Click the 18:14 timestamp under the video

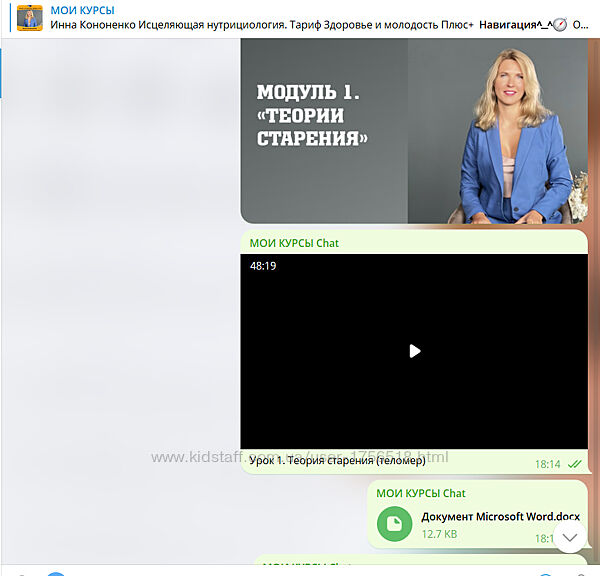pos(547,464)
